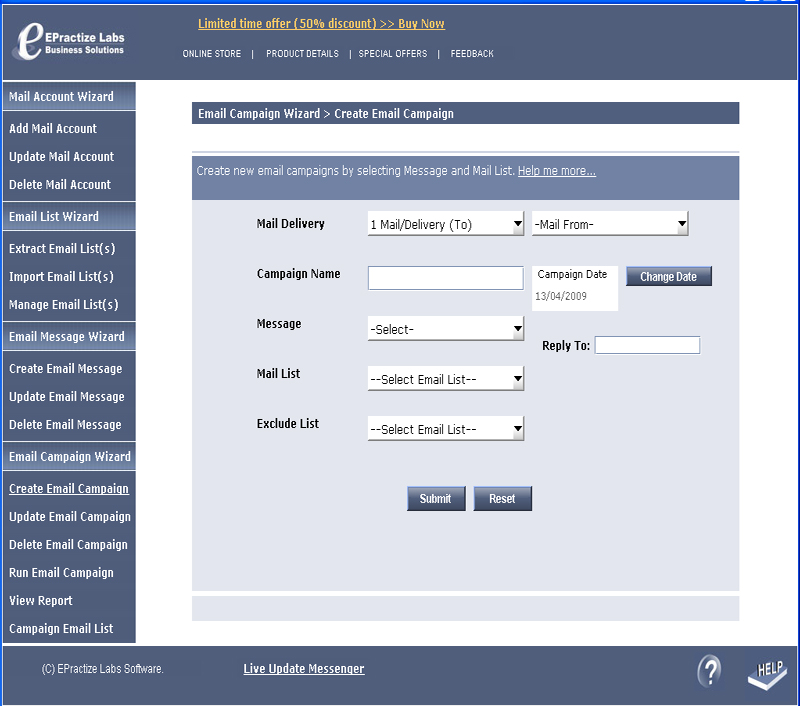The width and height of the screenshot is (800, 706).
Task: Go to ONLINE STORE
Action: (212, 54)
